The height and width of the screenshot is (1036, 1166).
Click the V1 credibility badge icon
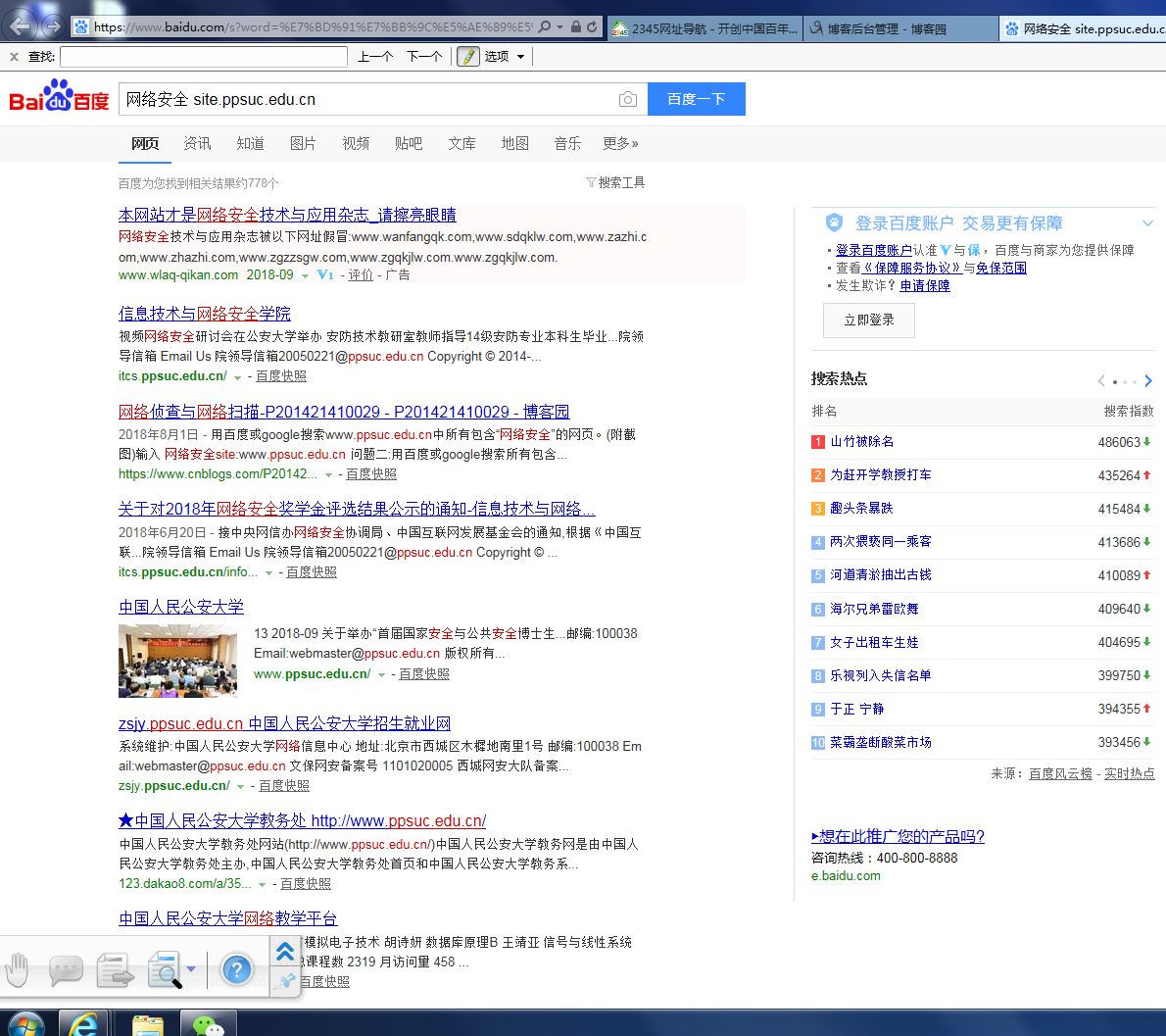tap(325, 275)
